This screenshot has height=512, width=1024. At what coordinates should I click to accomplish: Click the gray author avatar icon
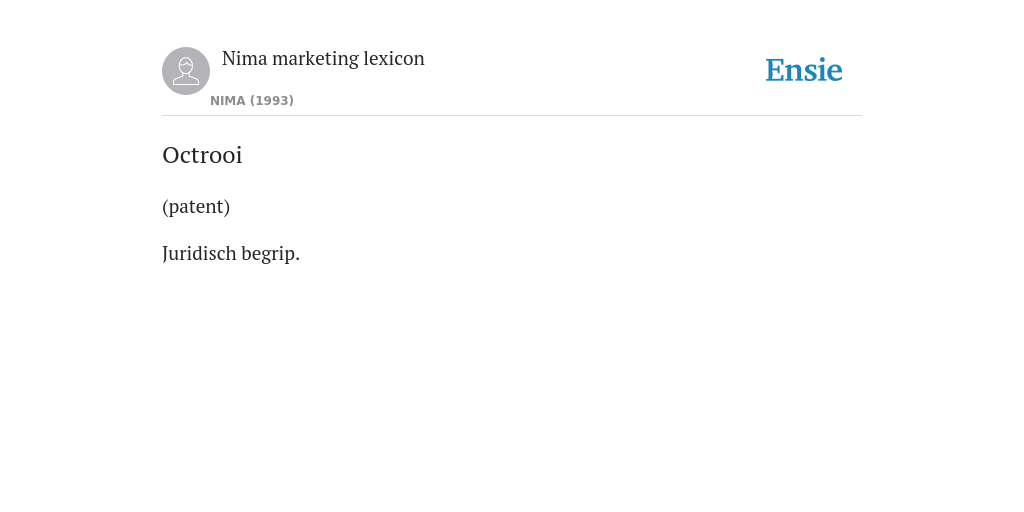coord(186,71)
